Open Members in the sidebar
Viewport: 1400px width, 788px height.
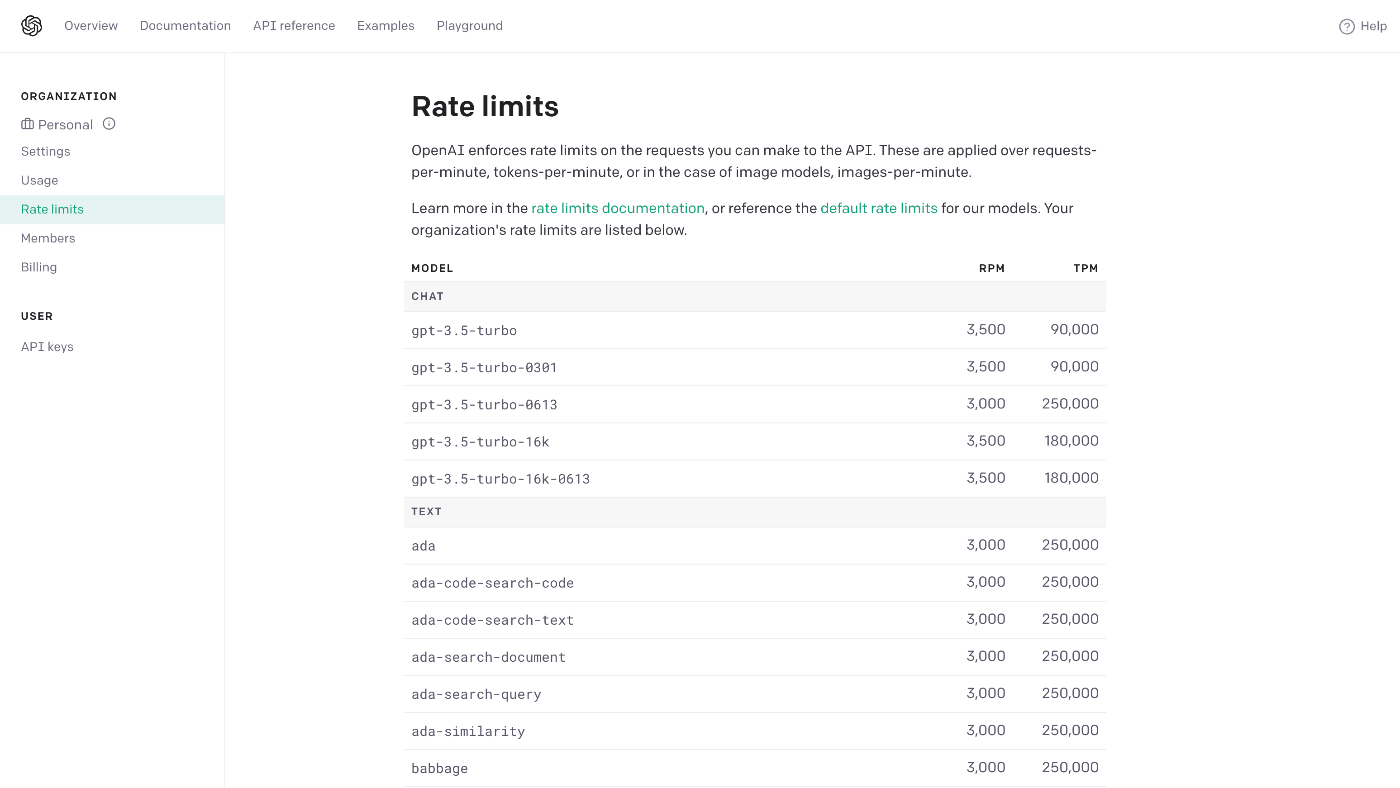pos(48,238)
